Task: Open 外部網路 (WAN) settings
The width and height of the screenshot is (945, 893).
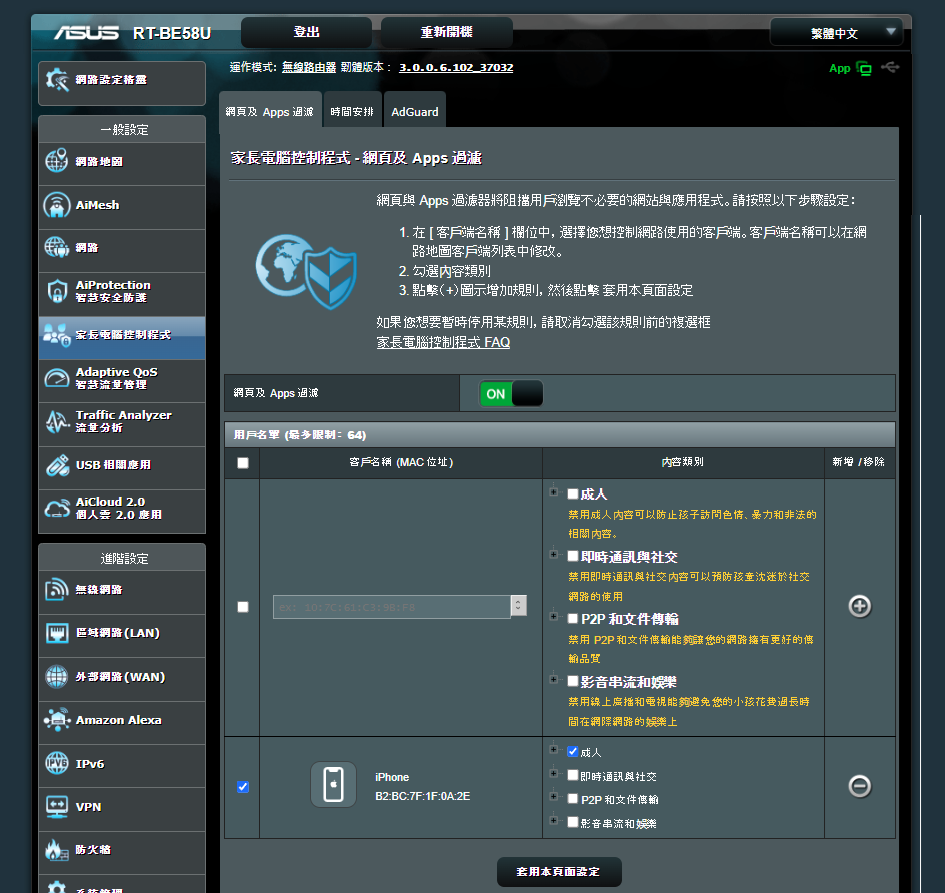Action: pyautogui.click(x=122, y=677)
